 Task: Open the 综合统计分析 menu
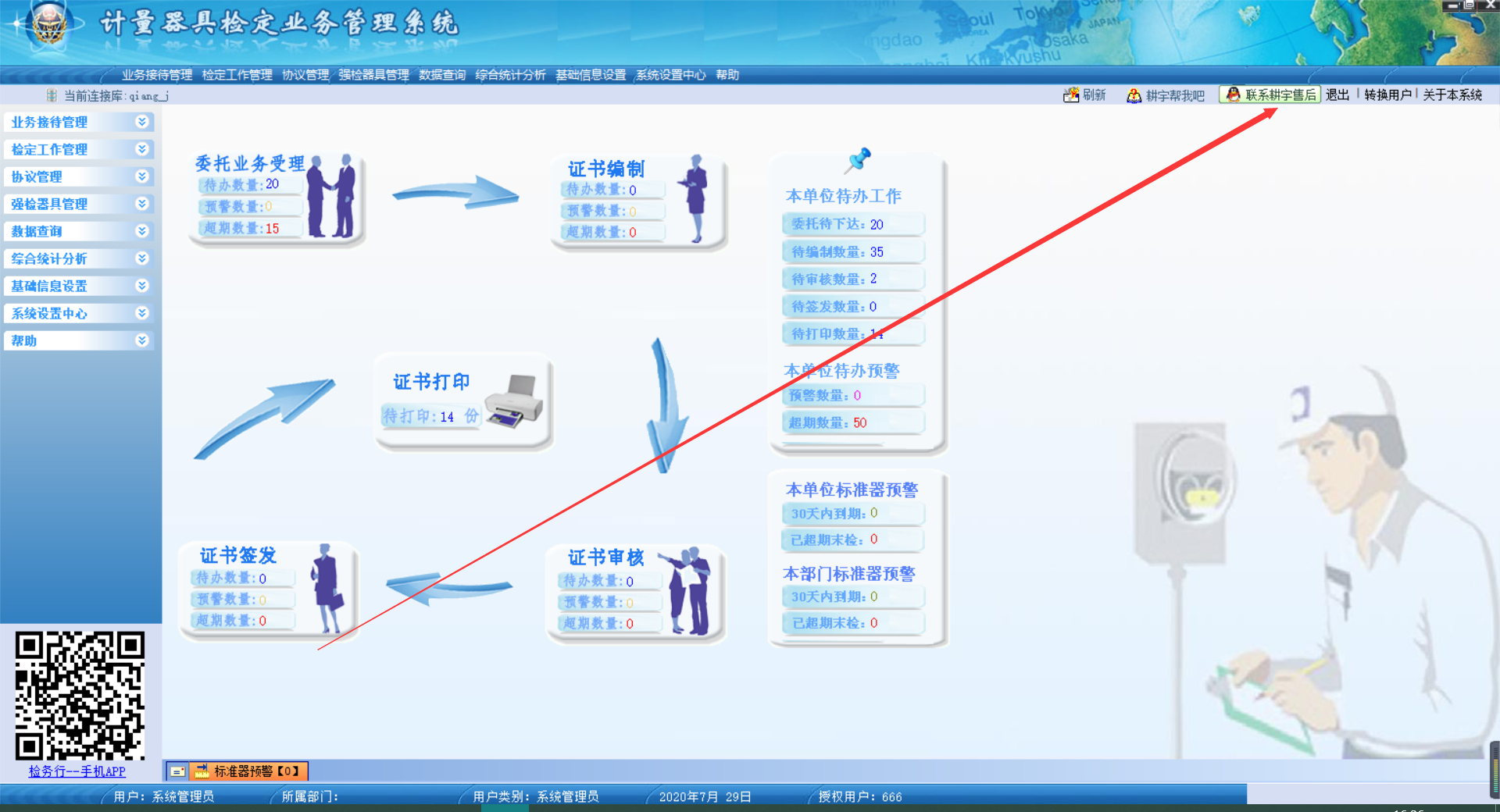pyautogui.click(x=510, y=75)
